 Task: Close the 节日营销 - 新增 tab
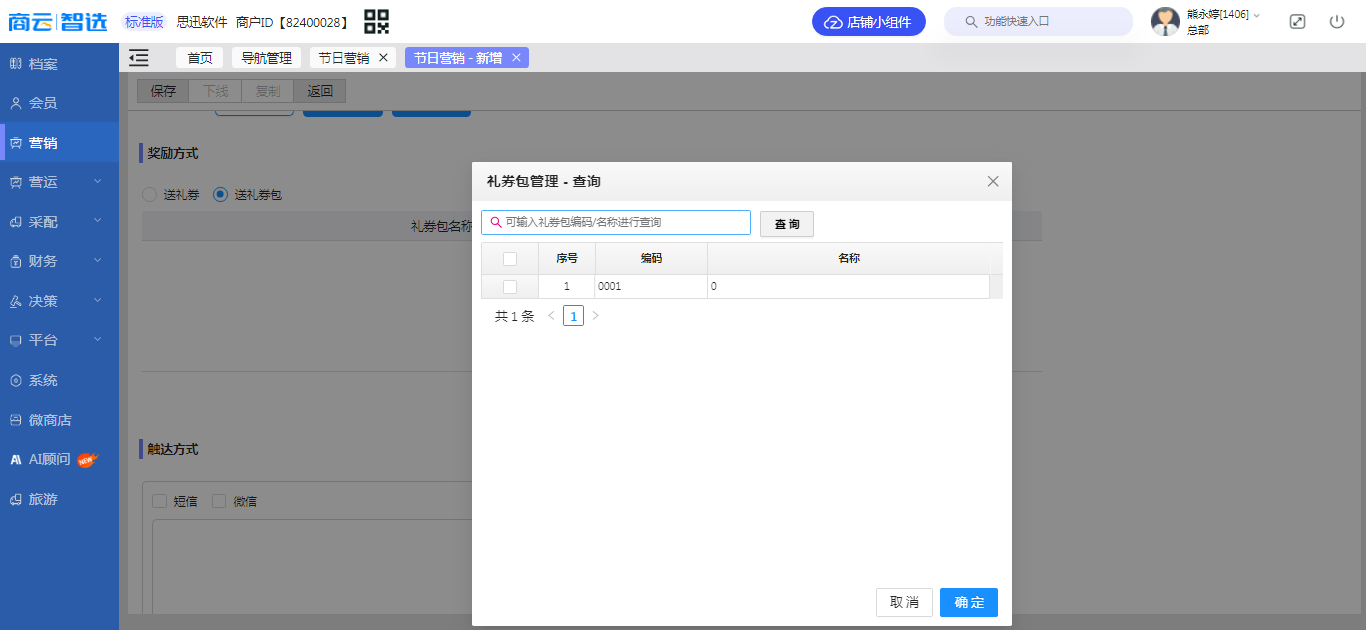[x=516, y=58]
